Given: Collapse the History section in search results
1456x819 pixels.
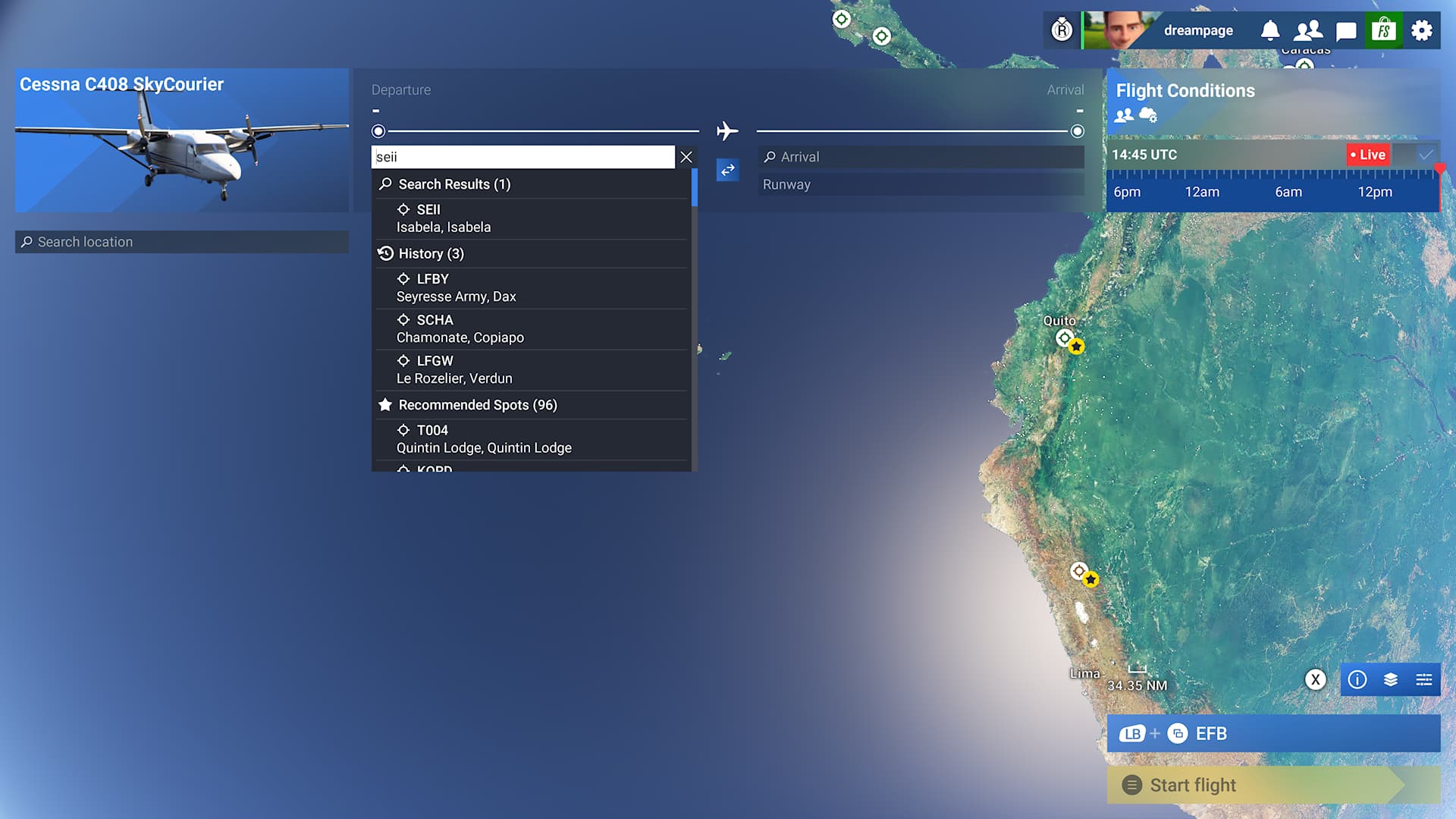Looking at the screenshot, I should [431, 253].
